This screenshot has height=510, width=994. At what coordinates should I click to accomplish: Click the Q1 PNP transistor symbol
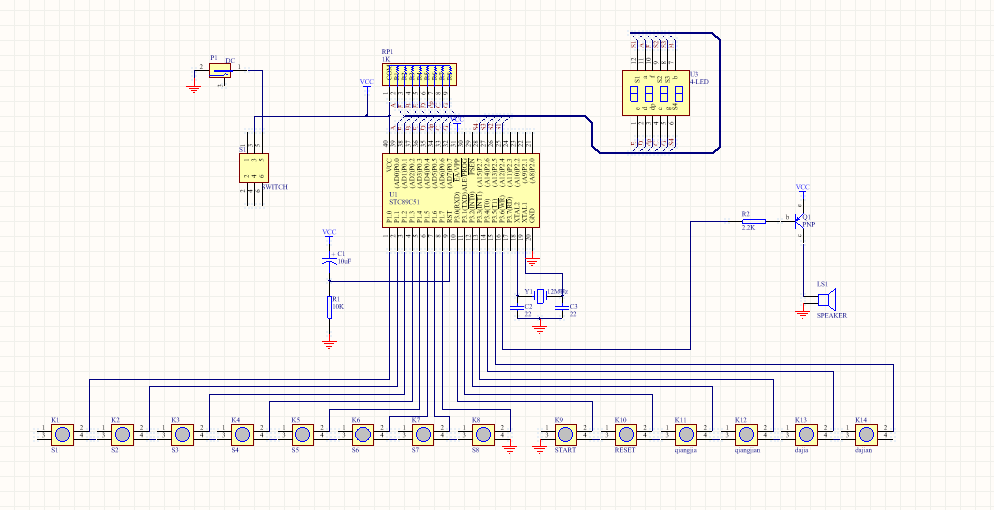pyautogui.click(x=800, y=221)
